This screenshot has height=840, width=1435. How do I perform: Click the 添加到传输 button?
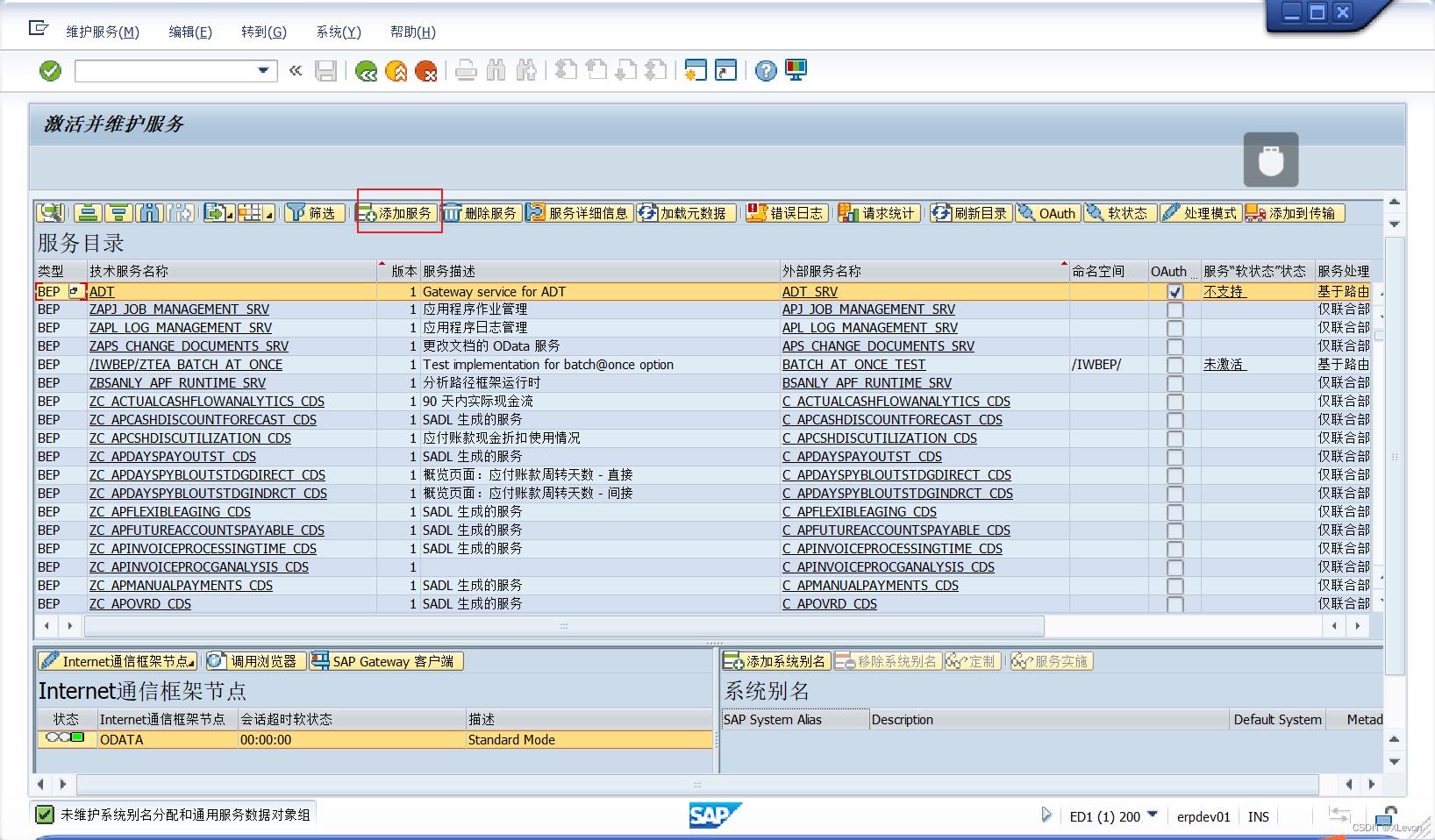(x=1293, y=212)
